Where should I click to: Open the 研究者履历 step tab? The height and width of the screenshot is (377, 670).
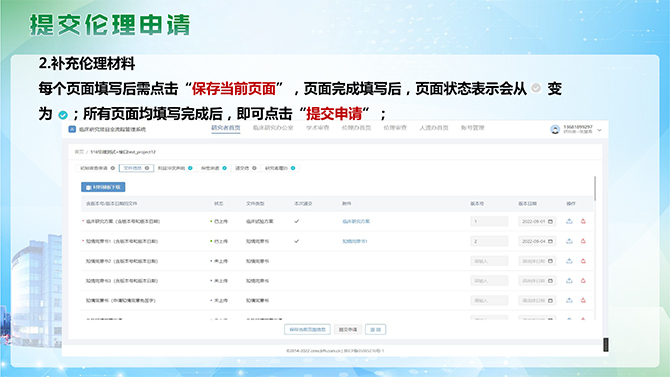coord(280,168)
